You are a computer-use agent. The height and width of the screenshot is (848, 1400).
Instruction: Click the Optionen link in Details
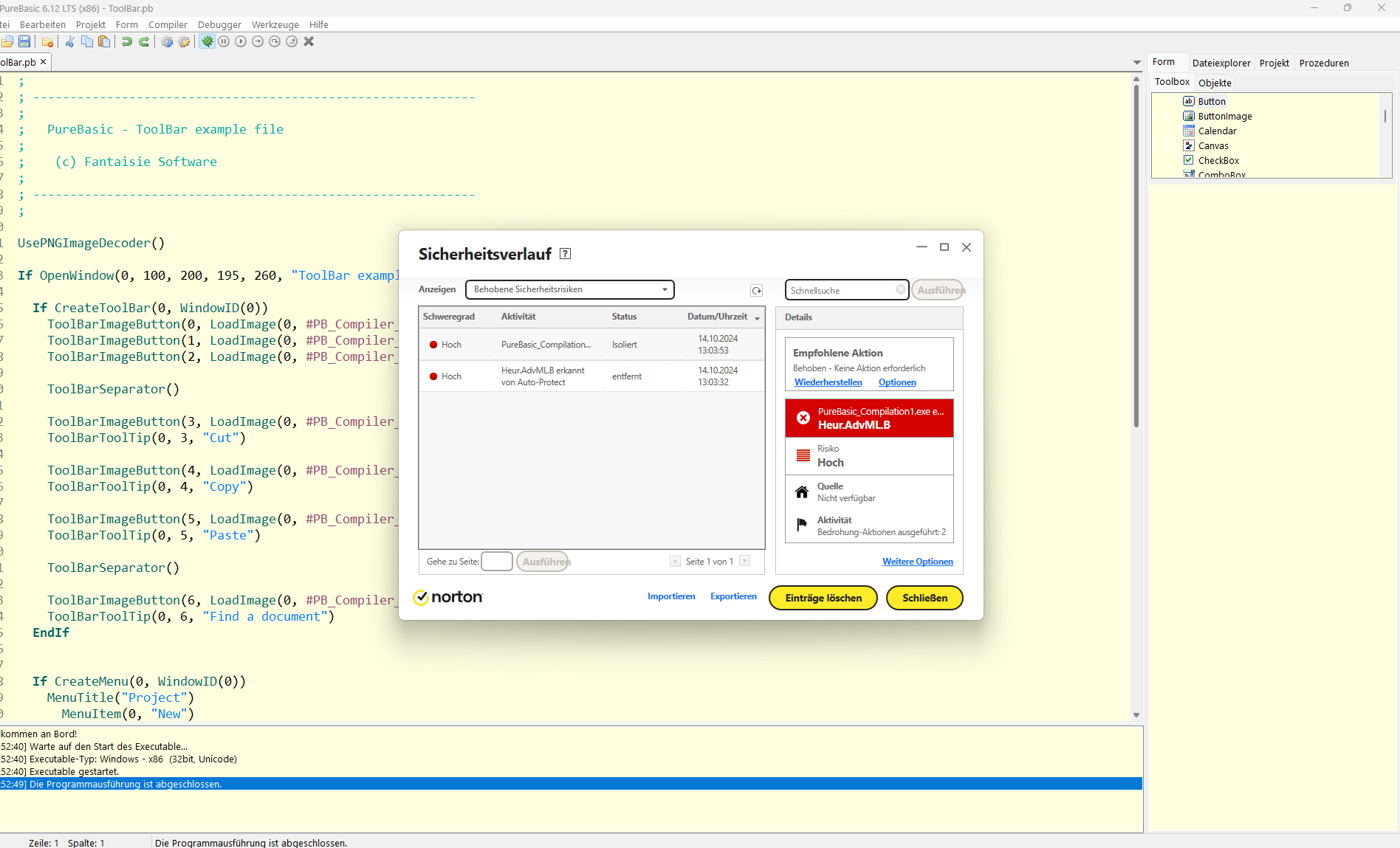tap(897, 382)
